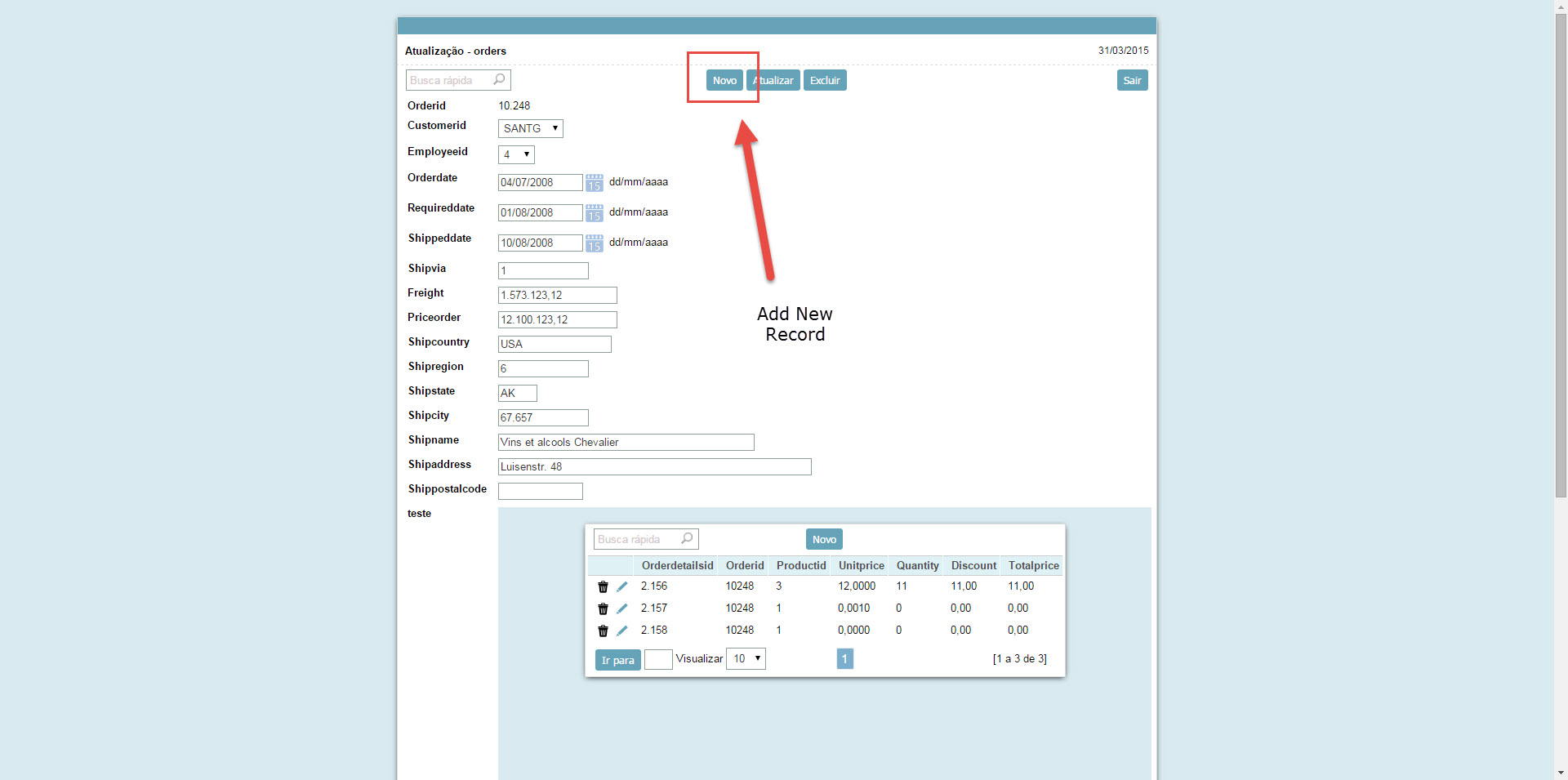Screen dimensions: 1568x780
Task: Open the Visualizar rows-per-page dropdown
Action: (746, 658)
